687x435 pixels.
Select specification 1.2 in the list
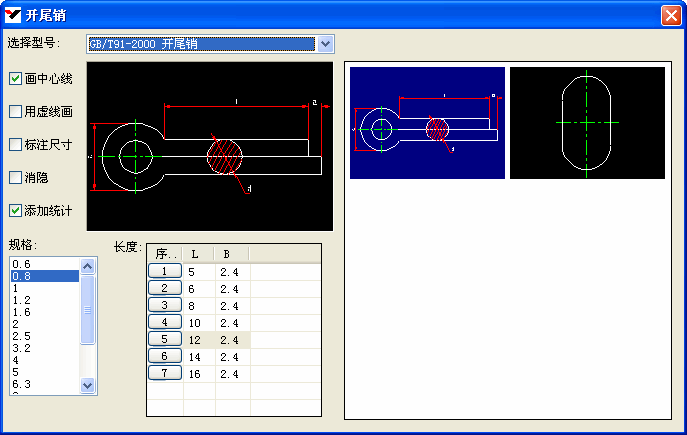pyautogui.click(x=45, y=300)
